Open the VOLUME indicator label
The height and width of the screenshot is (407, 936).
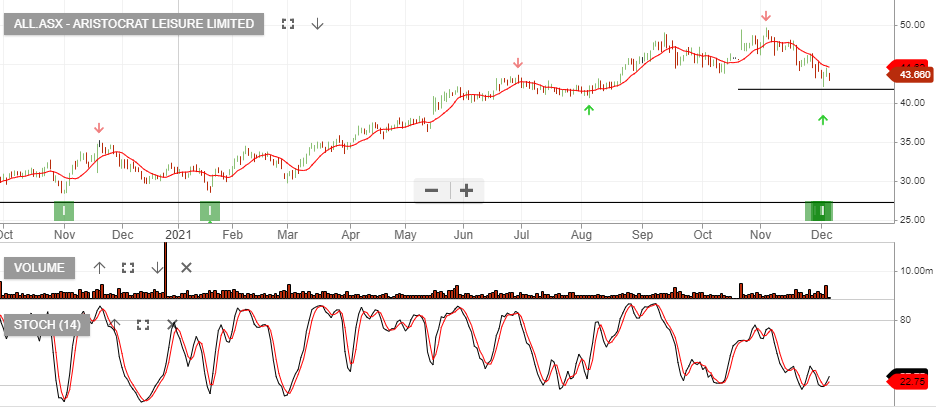coord(39,267)
